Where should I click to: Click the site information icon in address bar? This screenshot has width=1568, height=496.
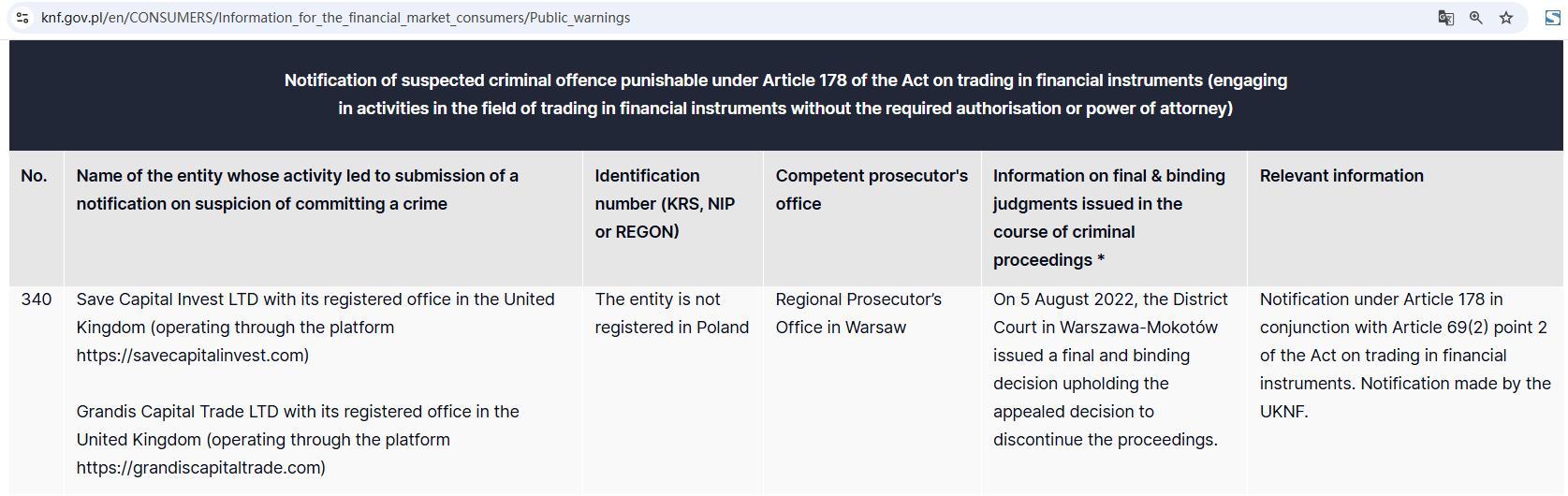(x=22, y=18)
